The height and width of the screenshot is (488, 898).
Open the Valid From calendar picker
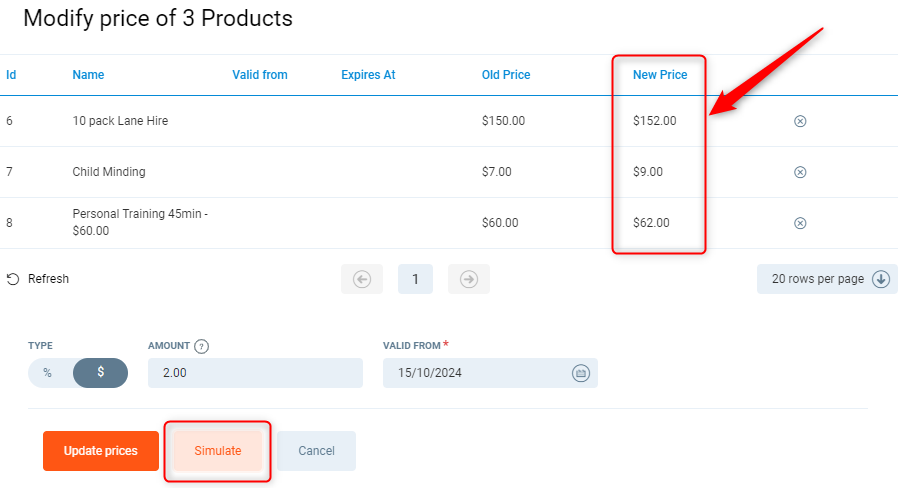[x=580, y=373]
